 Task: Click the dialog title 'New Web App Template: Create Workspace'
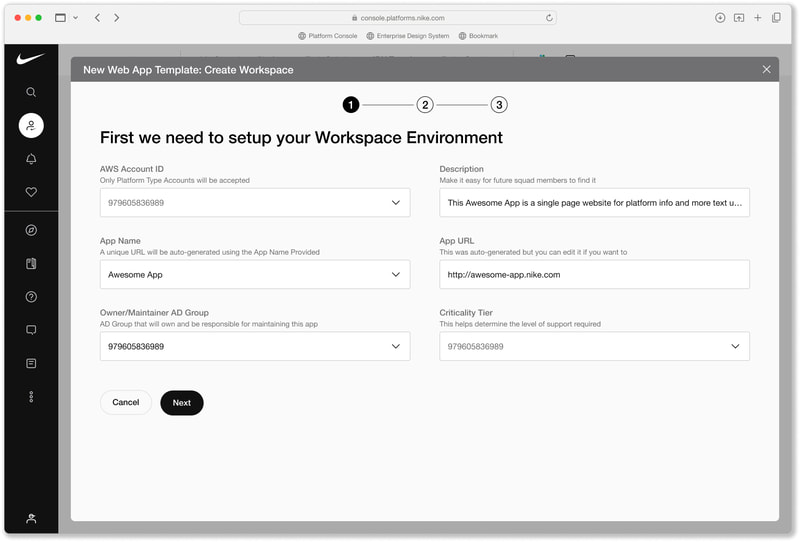point(188,70)
